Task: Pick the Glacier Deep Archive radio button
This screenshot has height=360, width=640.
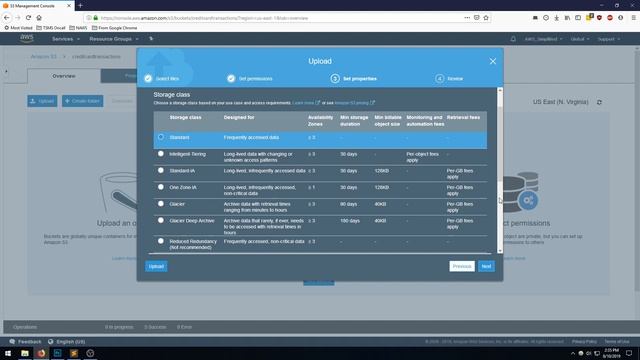Action: [161, 220]
